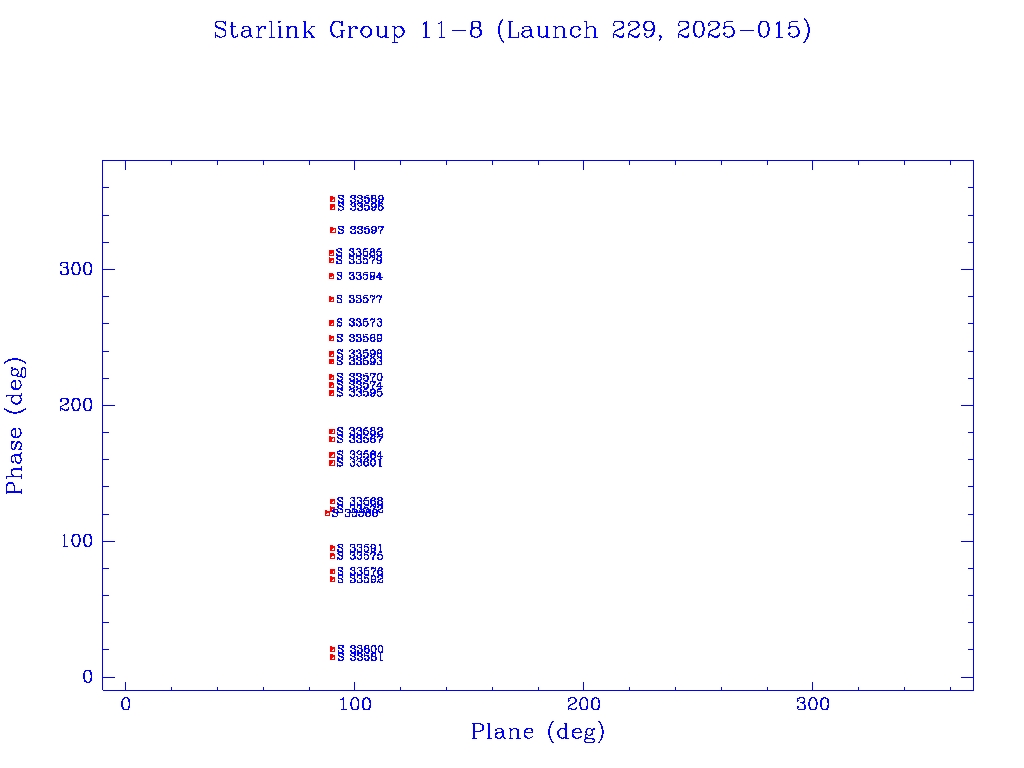The width and height of the screenshot is (1024, 768).
Task: Click the S 33594 satellite label
Action: click(359, 276)
